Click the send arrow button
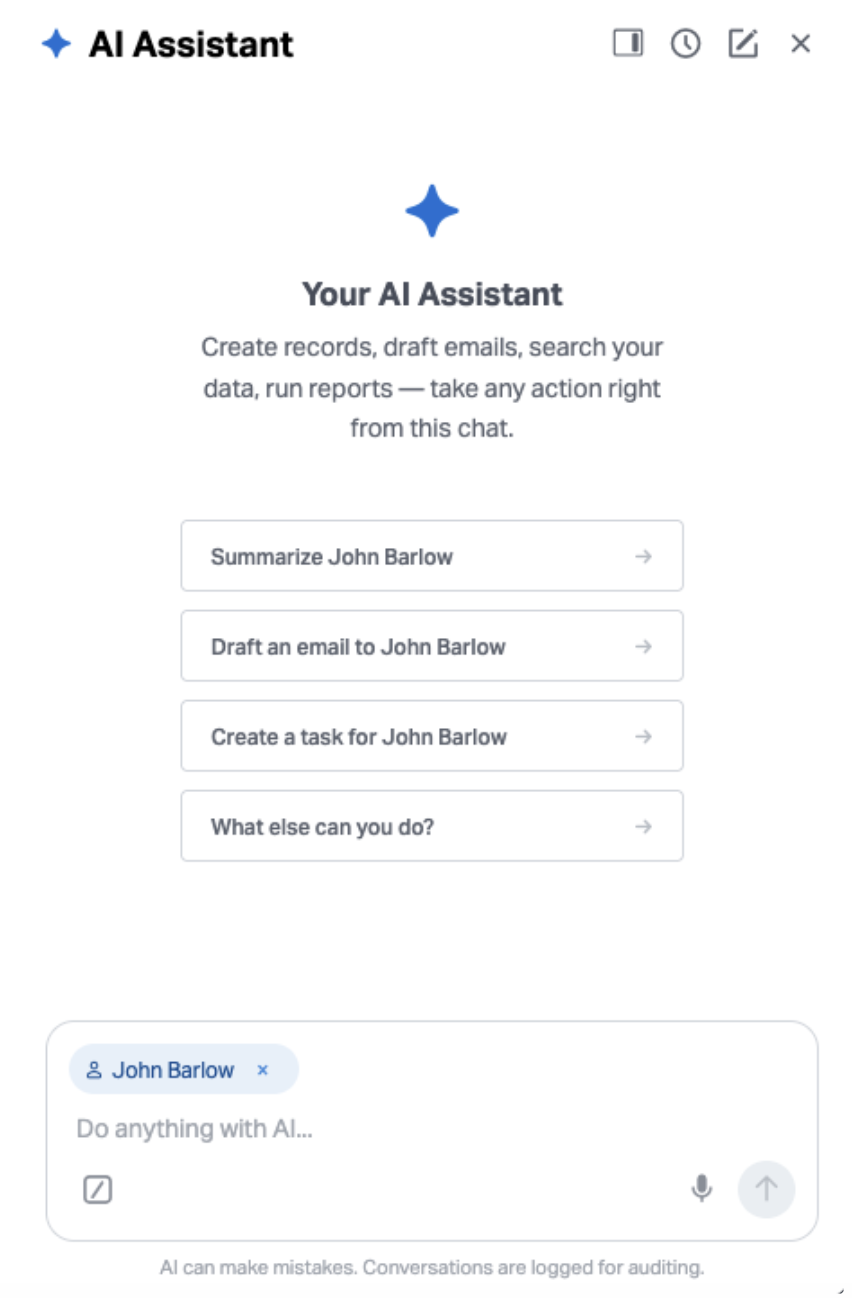 [766, 1188]
